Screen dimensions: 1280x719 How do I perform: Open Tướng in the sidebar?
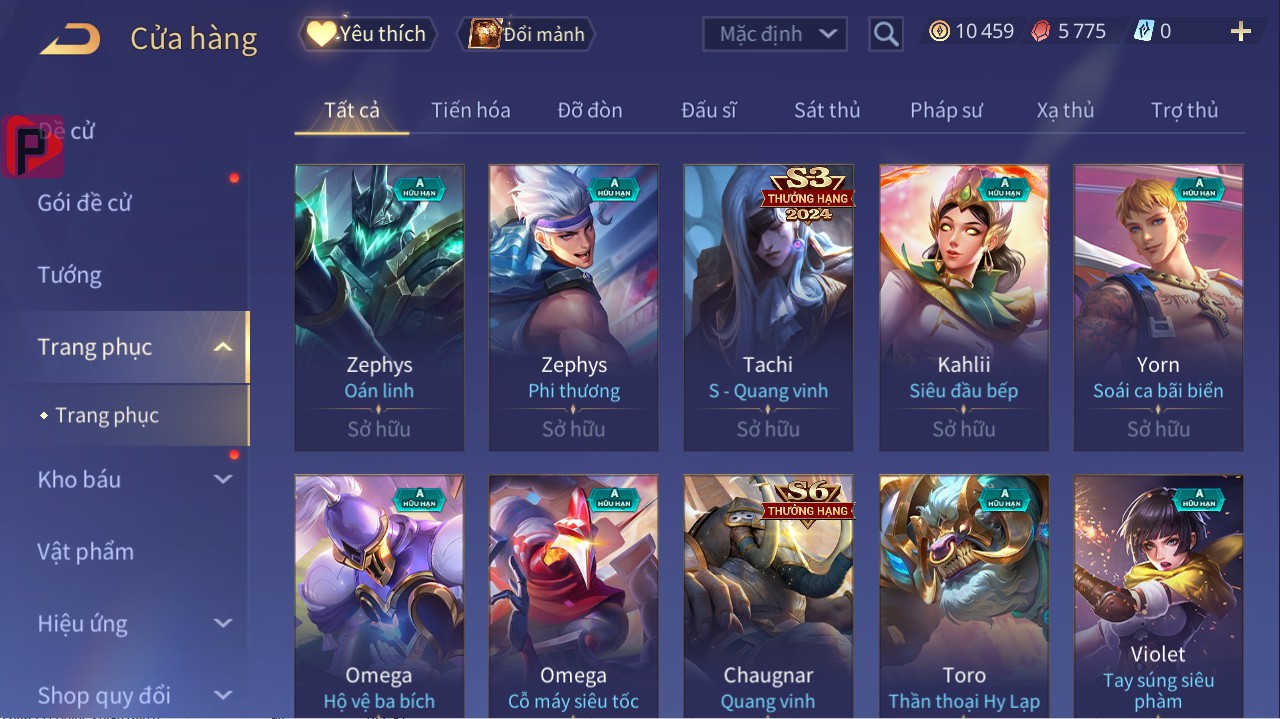coord(70,275)
